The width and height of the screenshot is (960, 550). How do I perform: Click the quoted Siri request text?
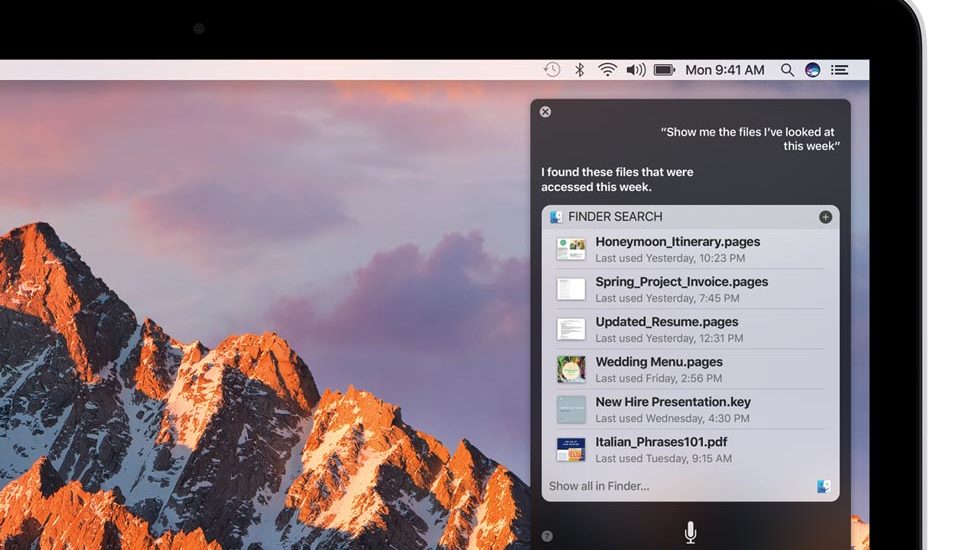[750, 139]
